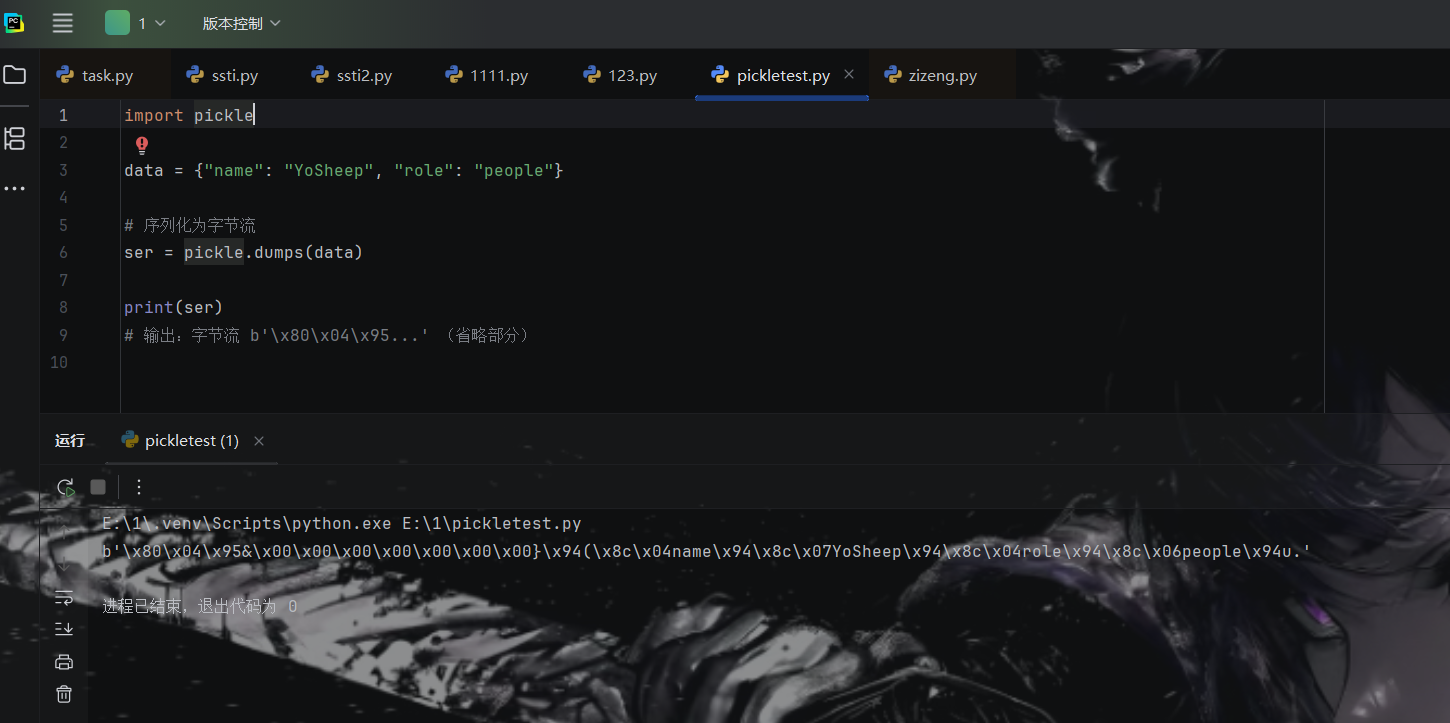Viewport: 1450px width, 723px height.
Task: Toggle soft-wrap in run console
Action: pos(64,597)
